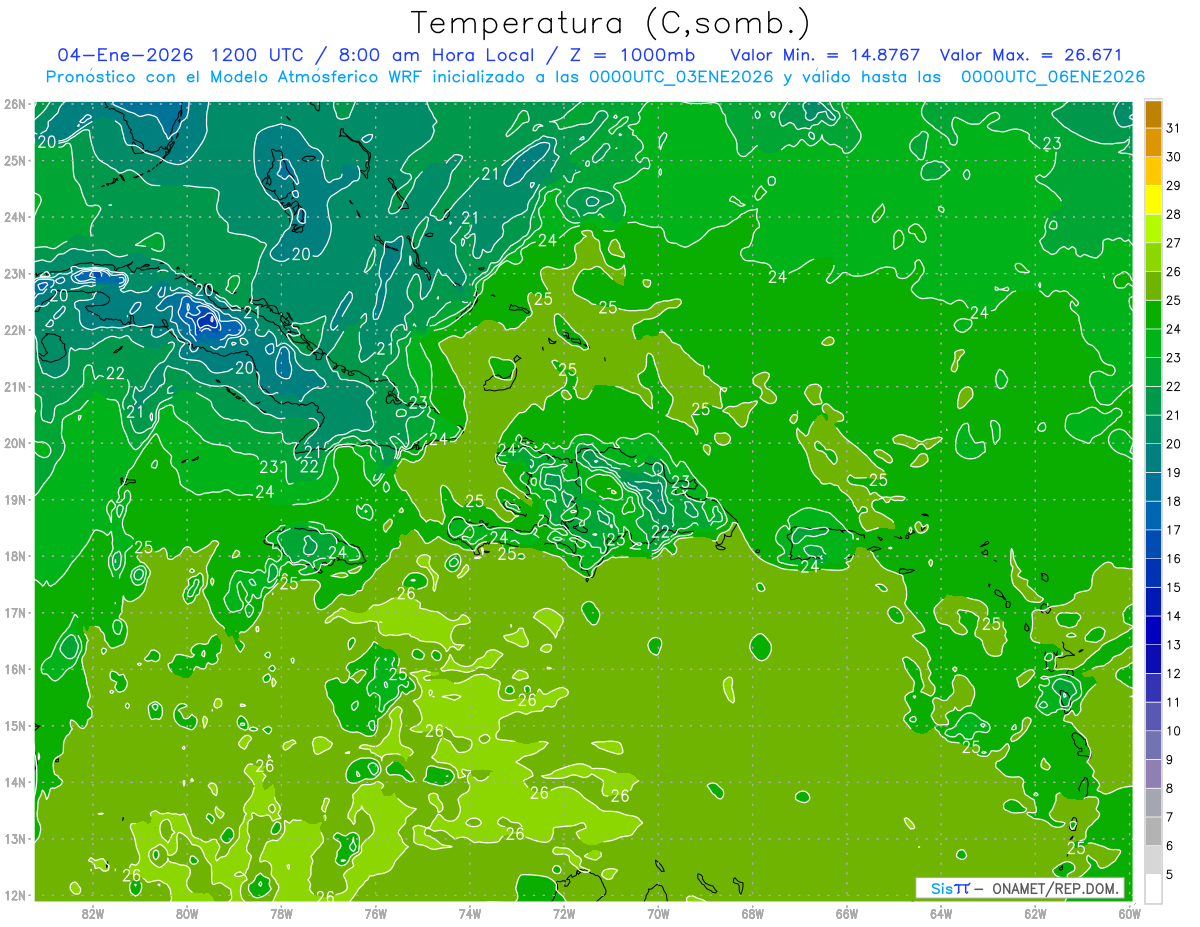Click the color scale label 5

(x=1170, y=874)
